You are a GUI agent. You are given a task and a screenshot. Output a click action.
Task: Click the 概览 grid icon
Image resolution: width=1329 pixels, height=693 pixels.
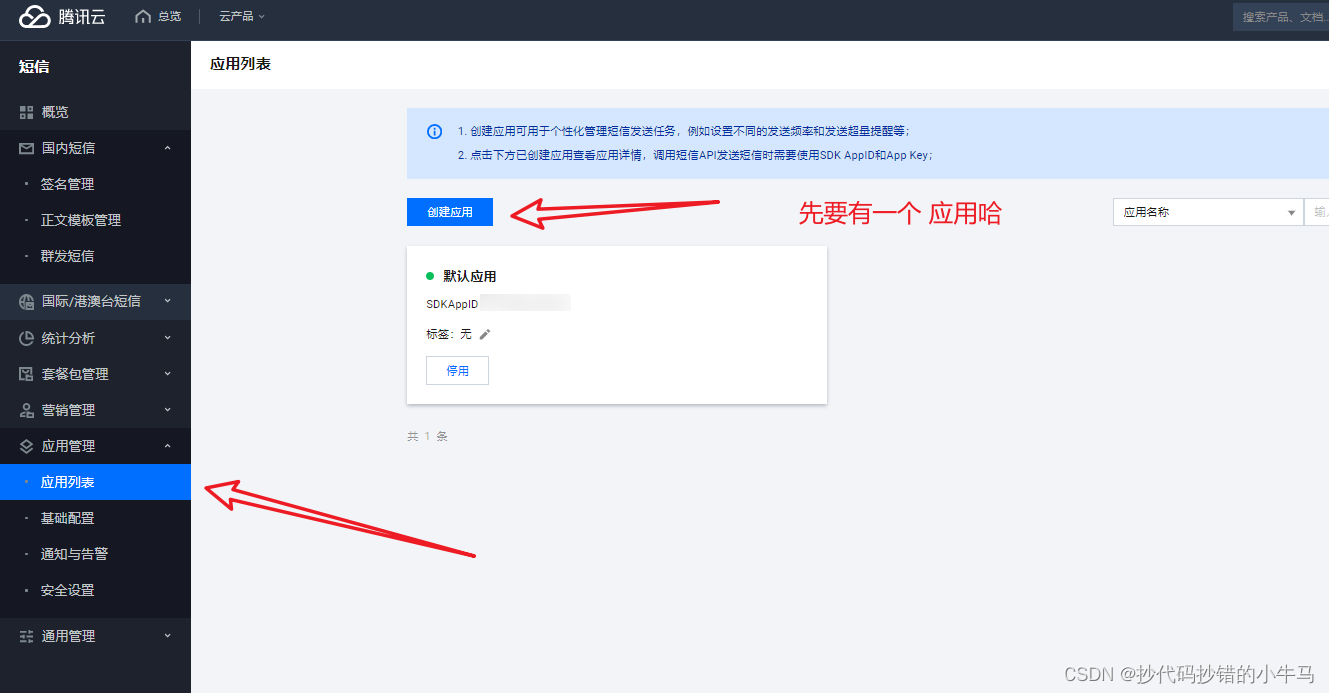point(27,112)
